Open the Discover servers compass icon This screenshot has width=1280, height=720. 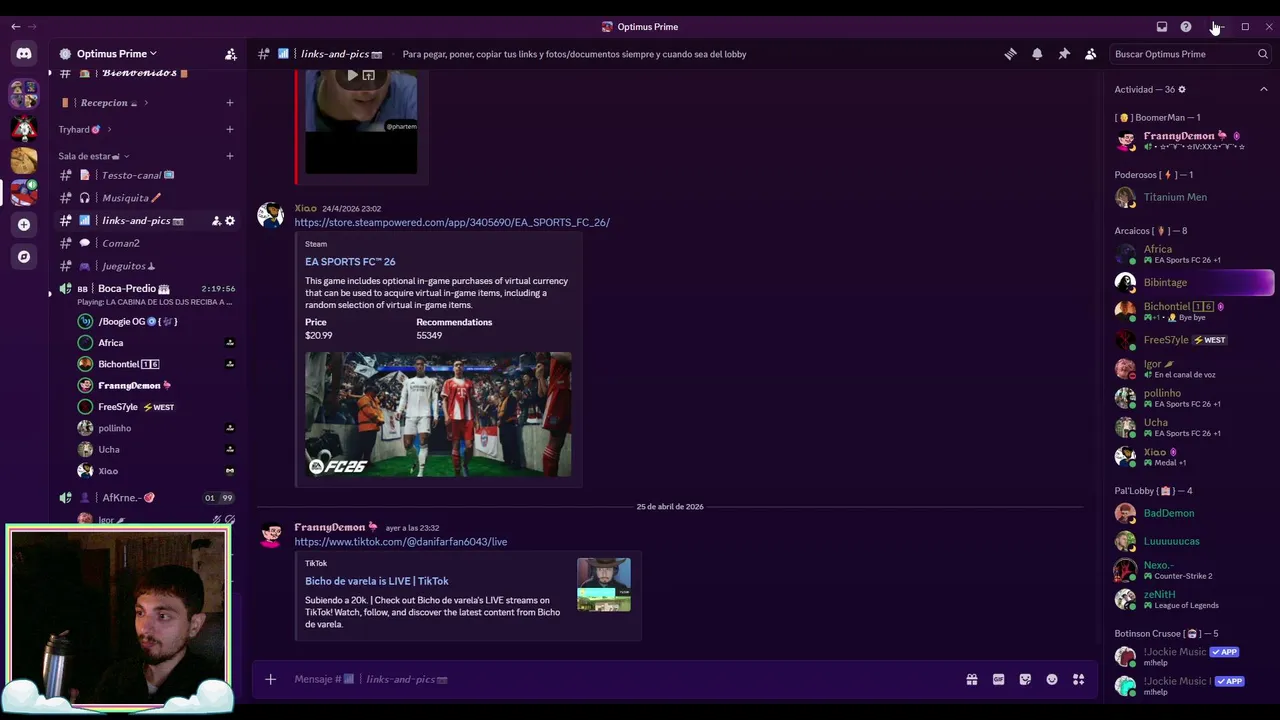coord(24,257)
